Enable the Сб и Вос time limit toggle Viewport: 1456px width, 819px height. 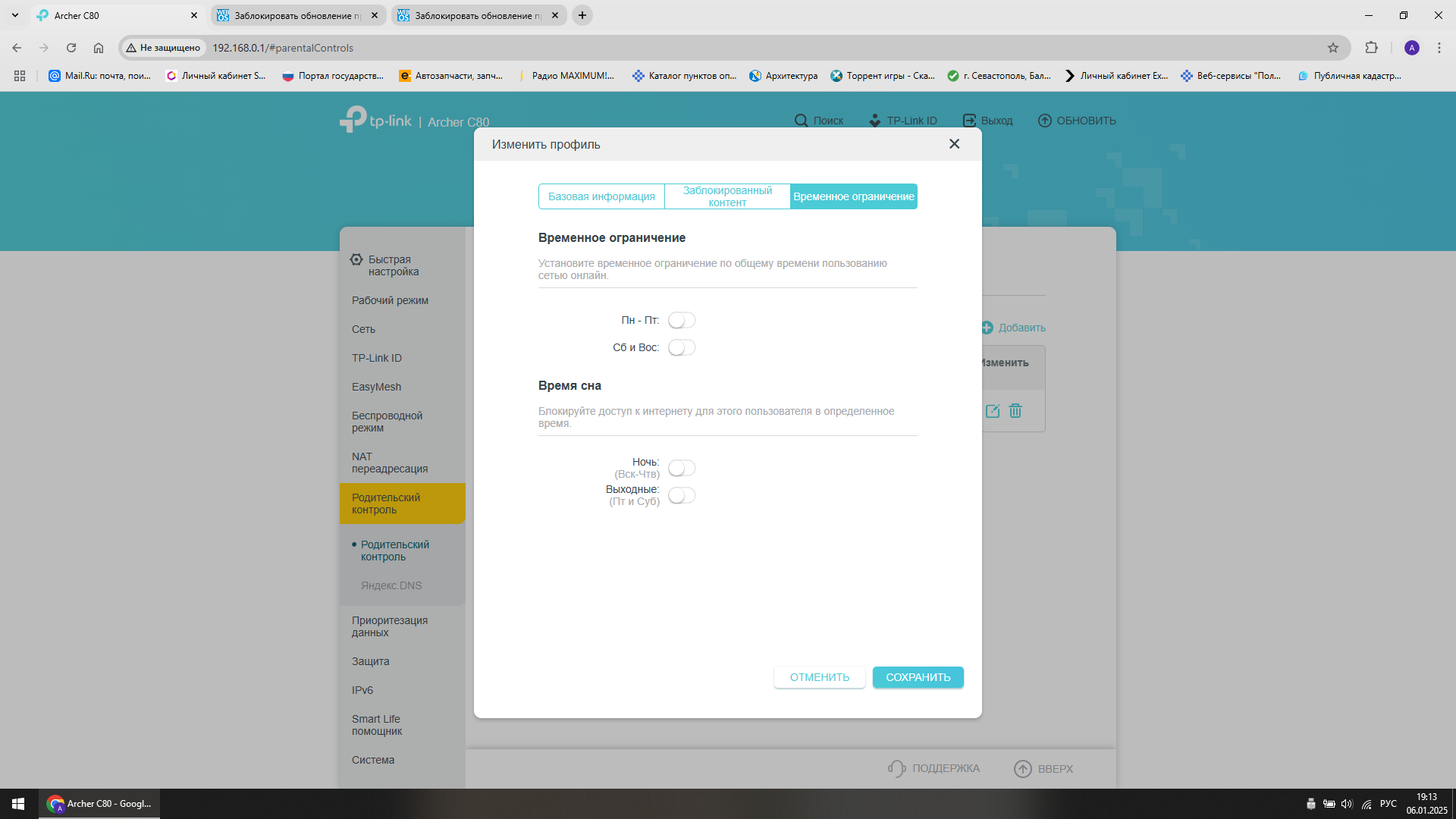point(681,347)
